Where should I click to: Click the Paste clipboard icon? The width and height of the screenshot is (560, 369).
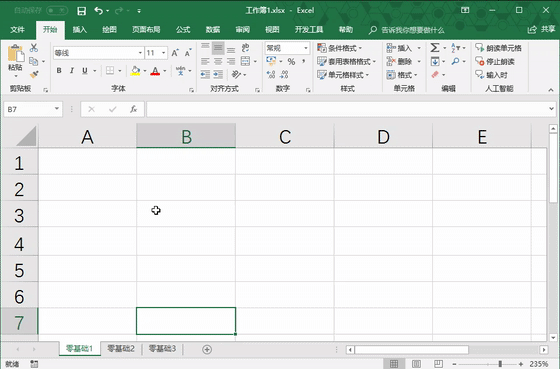(x=16, y=54)
